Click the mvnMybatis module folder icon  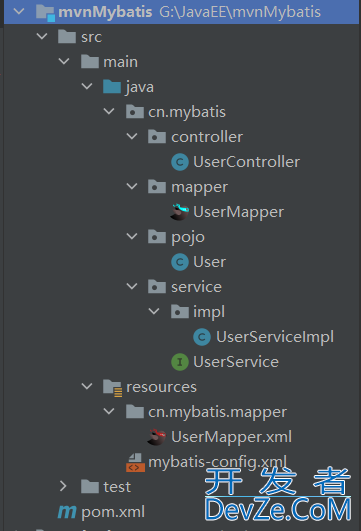pyautogui.click(x=45, y=13)
